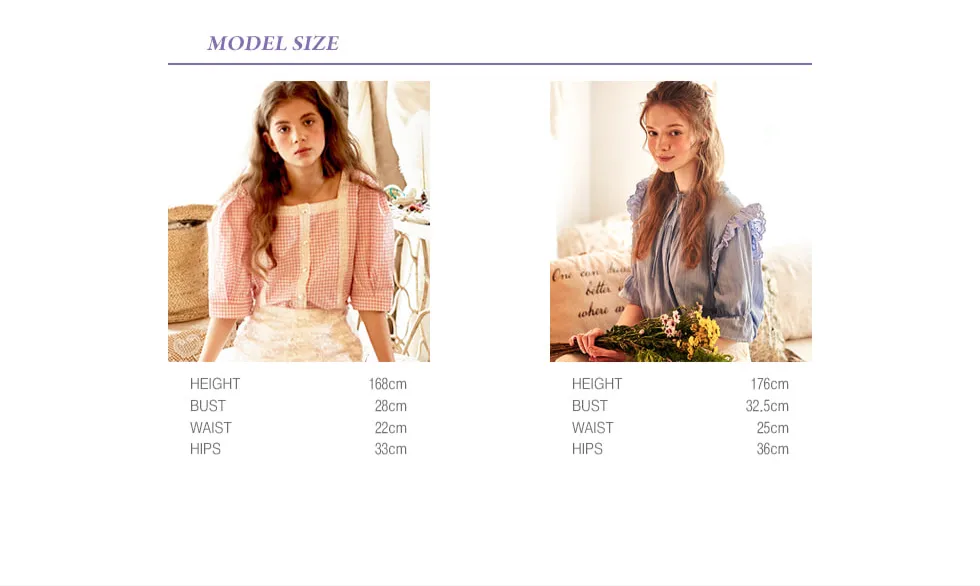Click the MODEL SIZE heading
The height and width of the screenshot is (586, 980).
coord(273,43)
